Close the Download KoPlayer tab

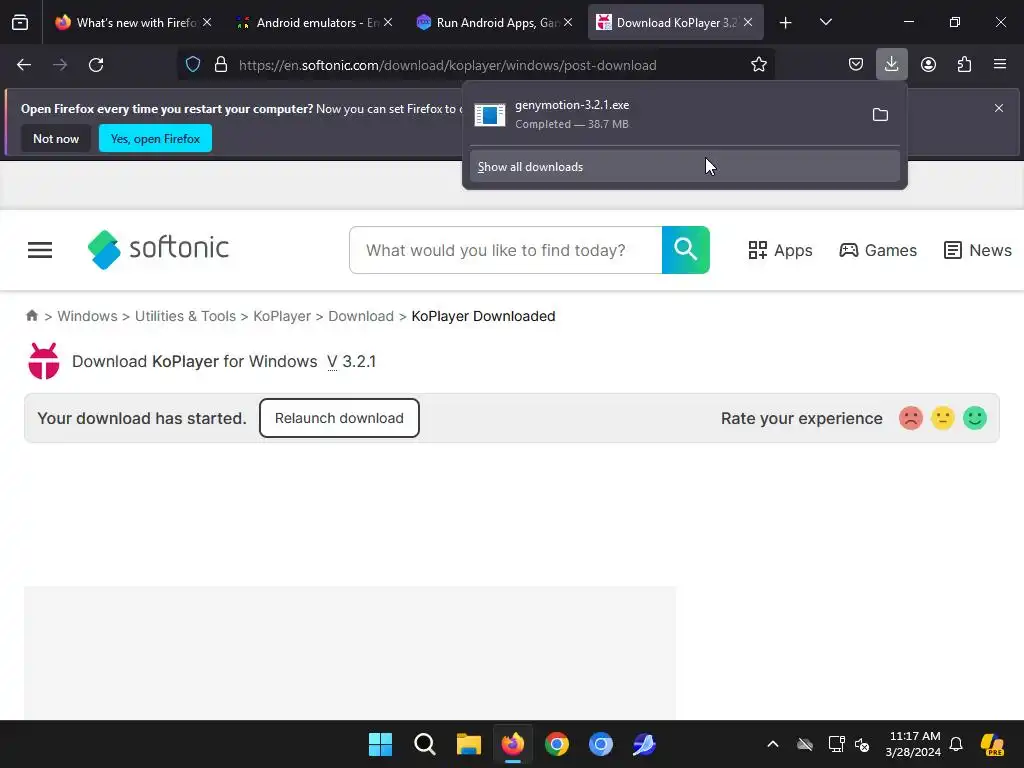point(748,22)
